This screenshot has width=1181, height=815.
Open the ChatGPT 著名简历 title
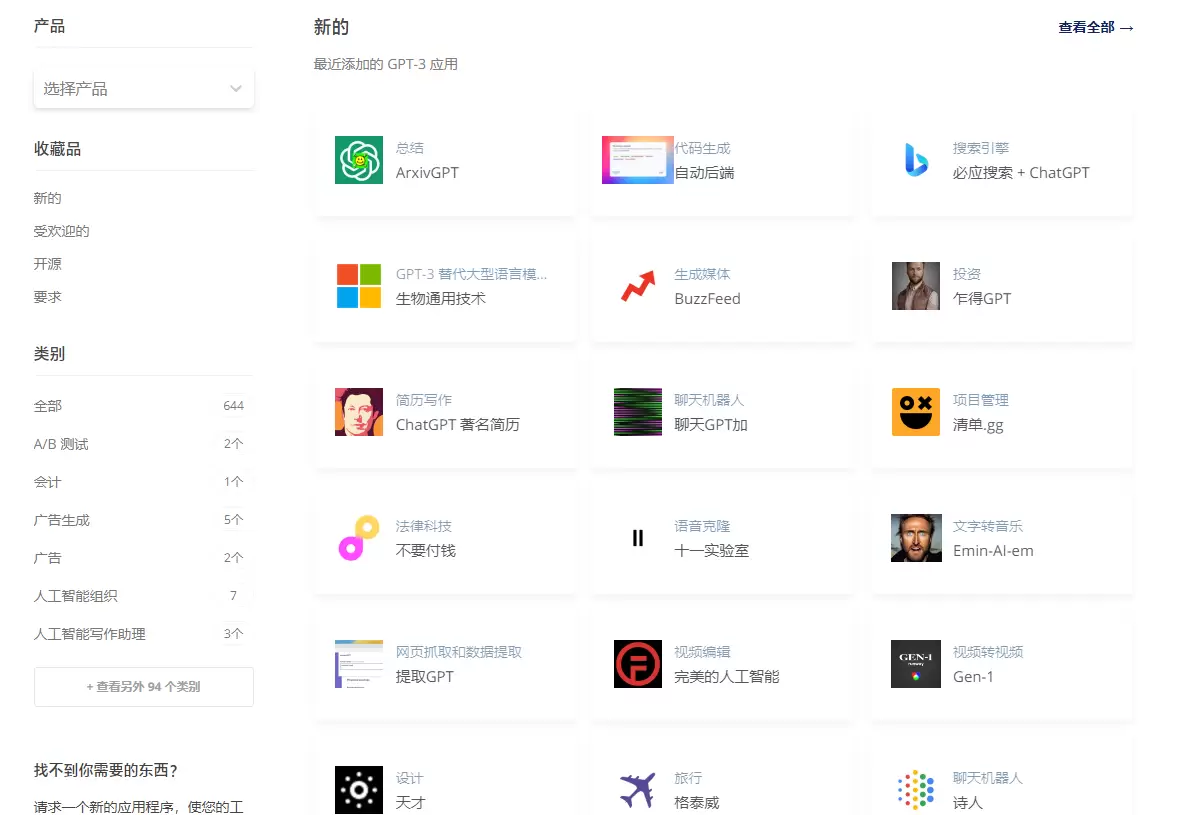(x=458, y=425)
